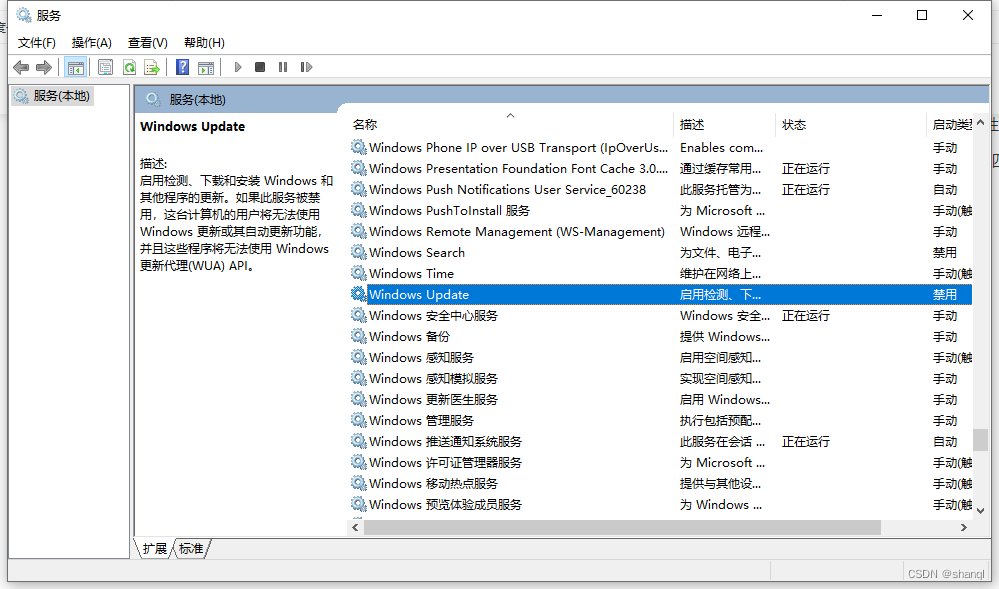Image resolution: width=999 pixels, height=589 pixels.
Task: Select Windows Push Notifications User Service_60238
Action: pos(507,189)
